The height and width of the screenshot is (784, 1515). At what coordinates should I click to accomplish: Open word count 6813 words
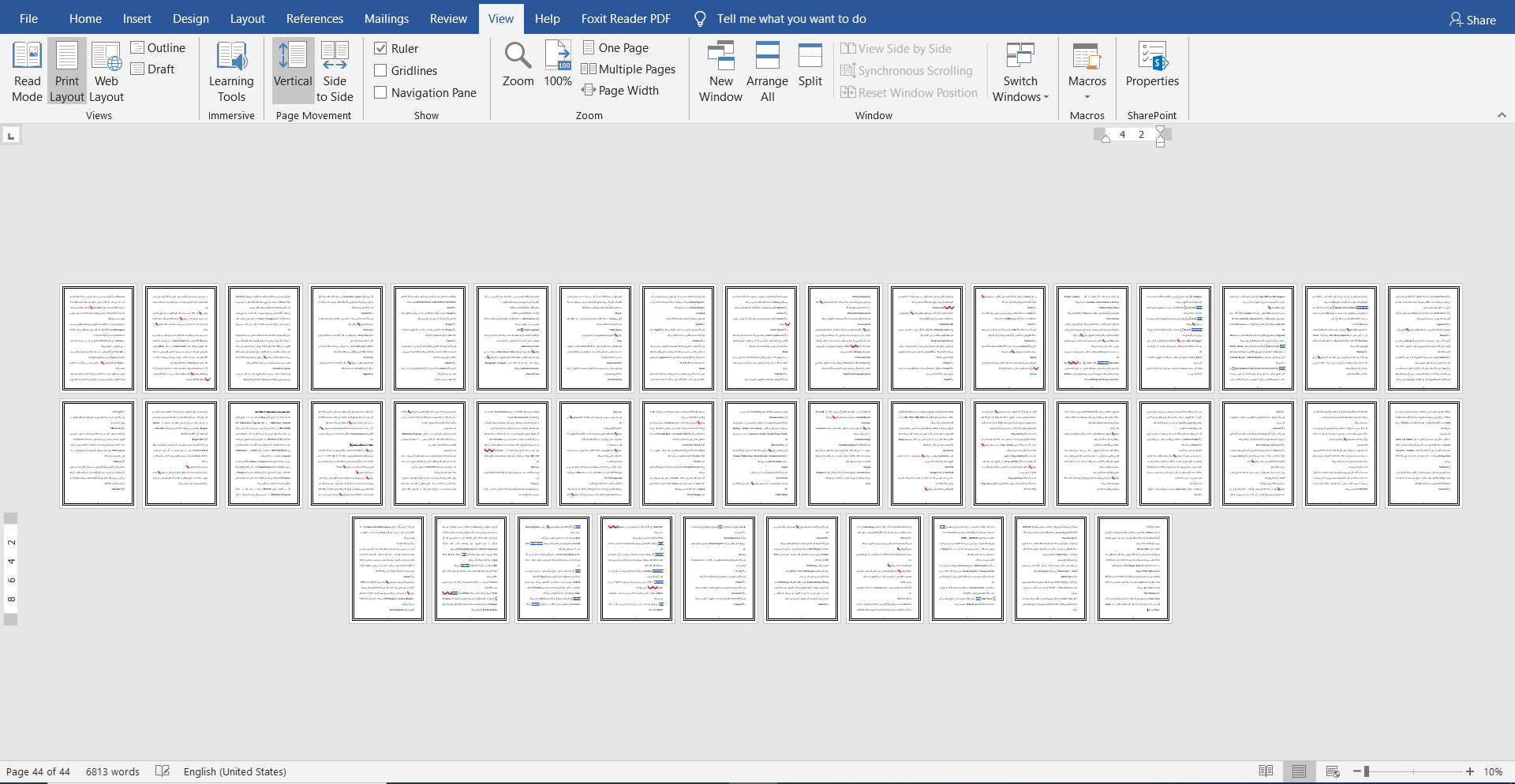pyautogui.click(x=113, y=771)
